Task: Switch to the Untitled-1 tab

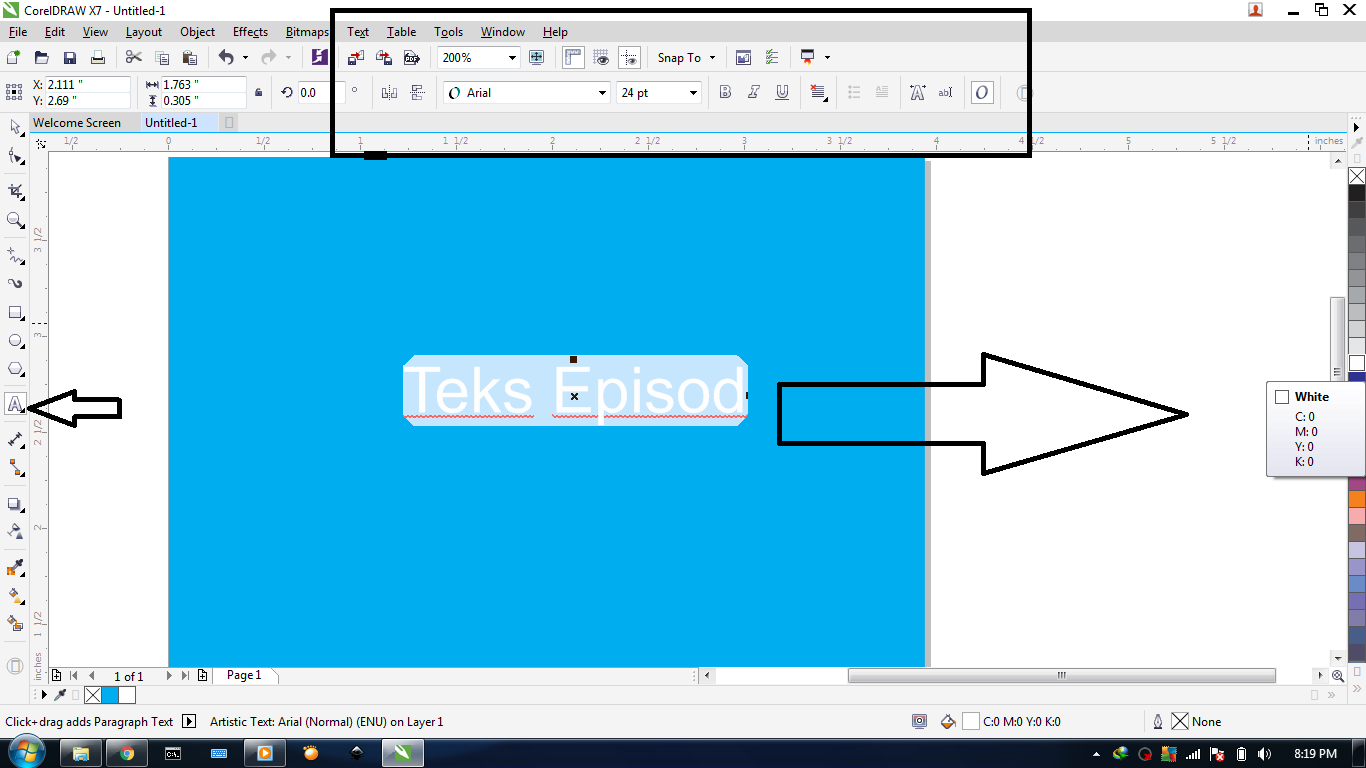Action: click(171, 123)
